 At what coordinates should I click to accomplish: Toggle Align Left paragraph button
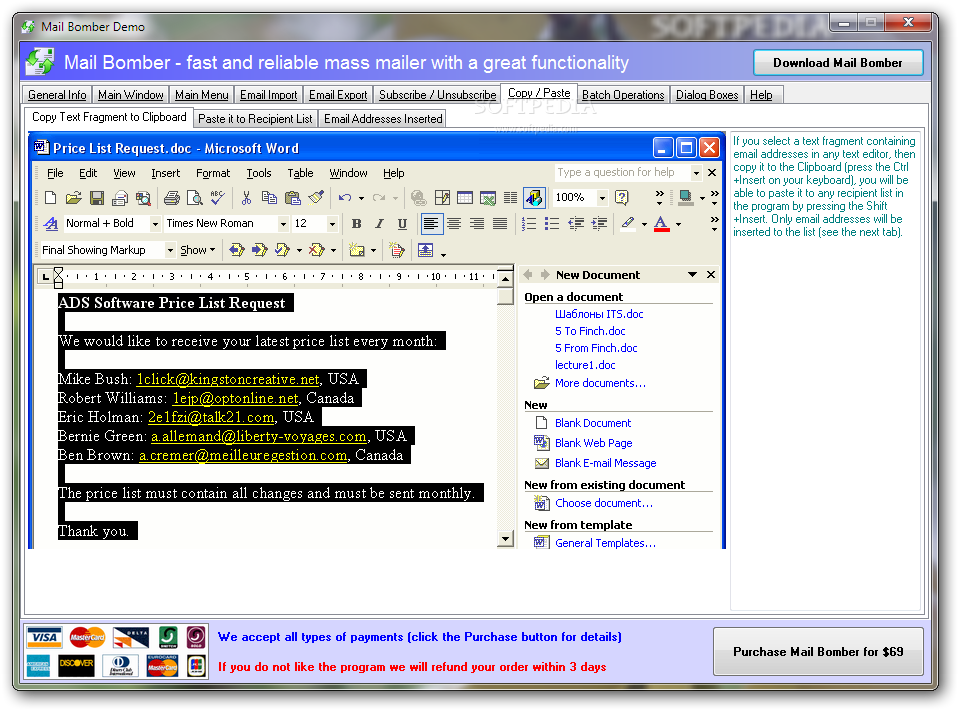tap(431, 224)
